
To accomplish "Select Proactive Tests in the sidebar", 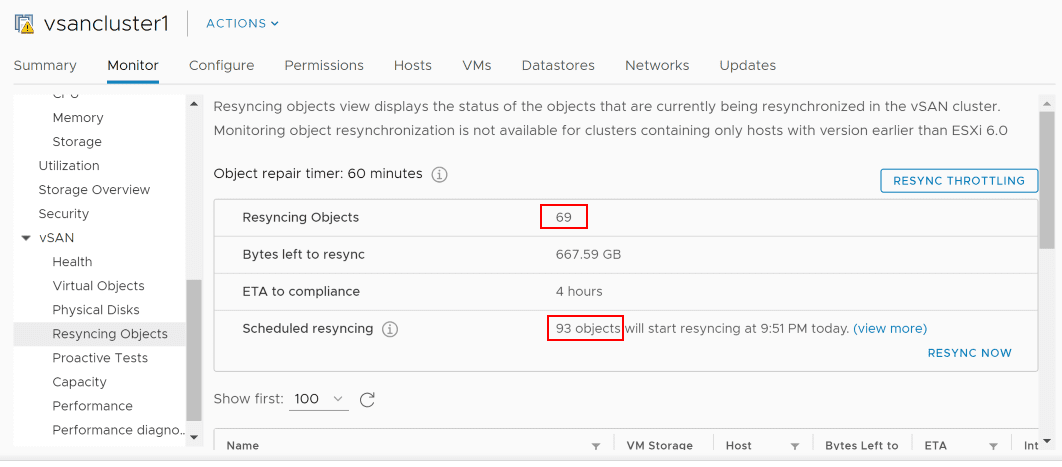I will tap(100, 358).
